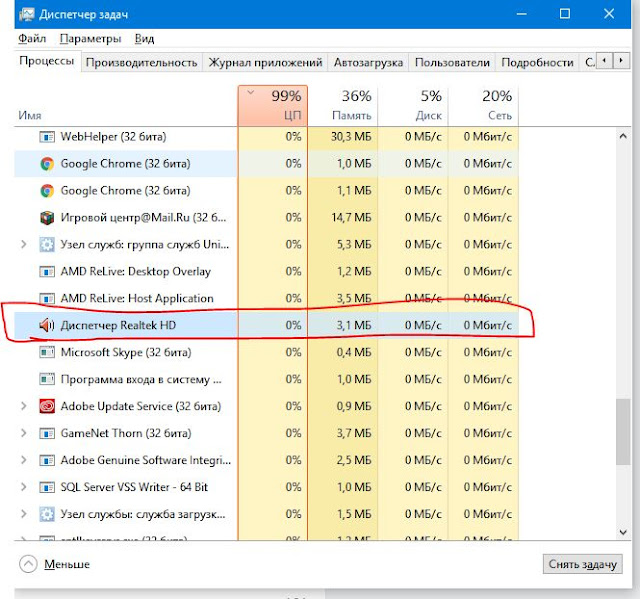640x599 pixels.
Task: Click the 3,7 МБ memory value
Action: coord(354,433)
